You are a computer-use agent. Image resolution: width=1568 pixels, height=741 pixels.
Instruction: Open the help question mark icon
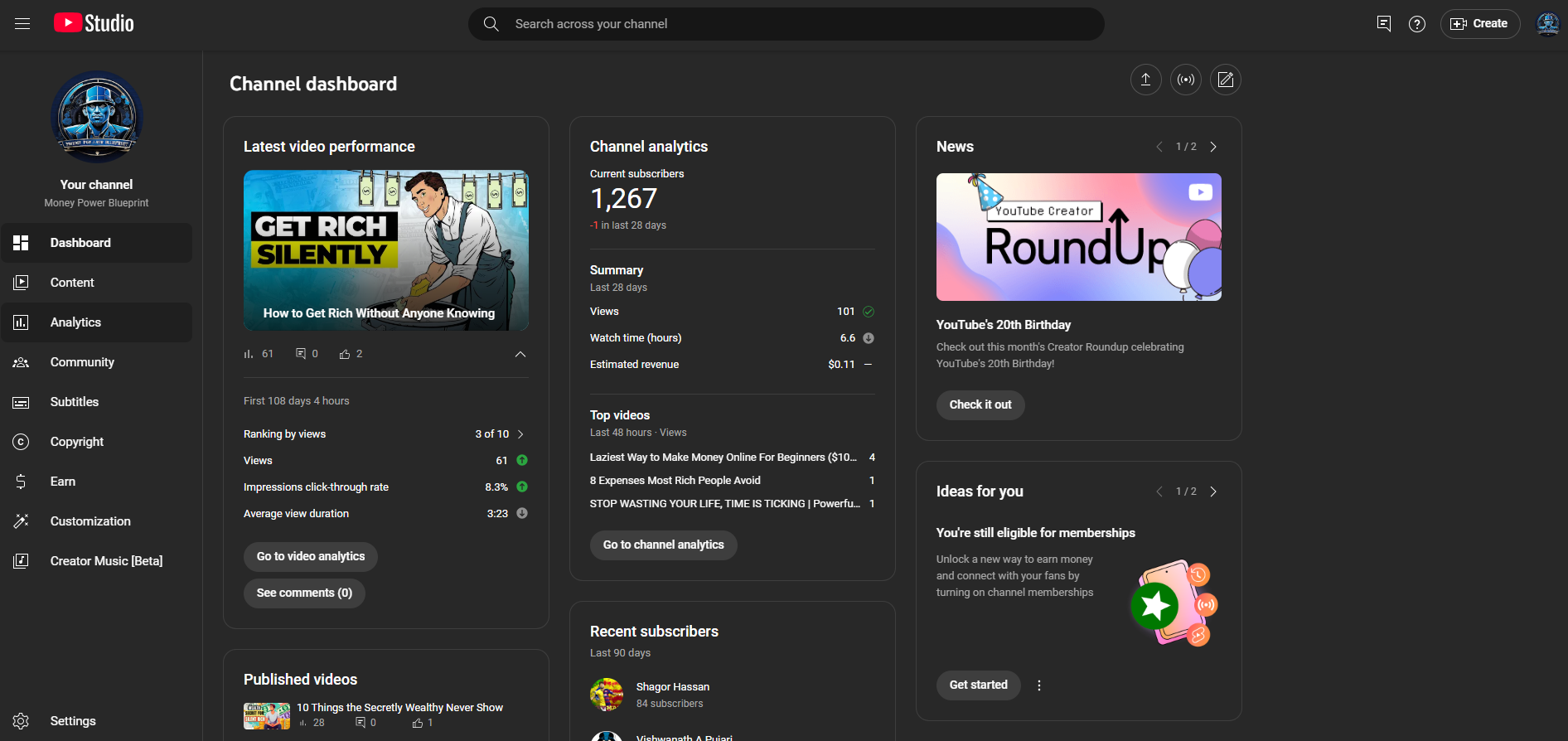point(1417,24)
